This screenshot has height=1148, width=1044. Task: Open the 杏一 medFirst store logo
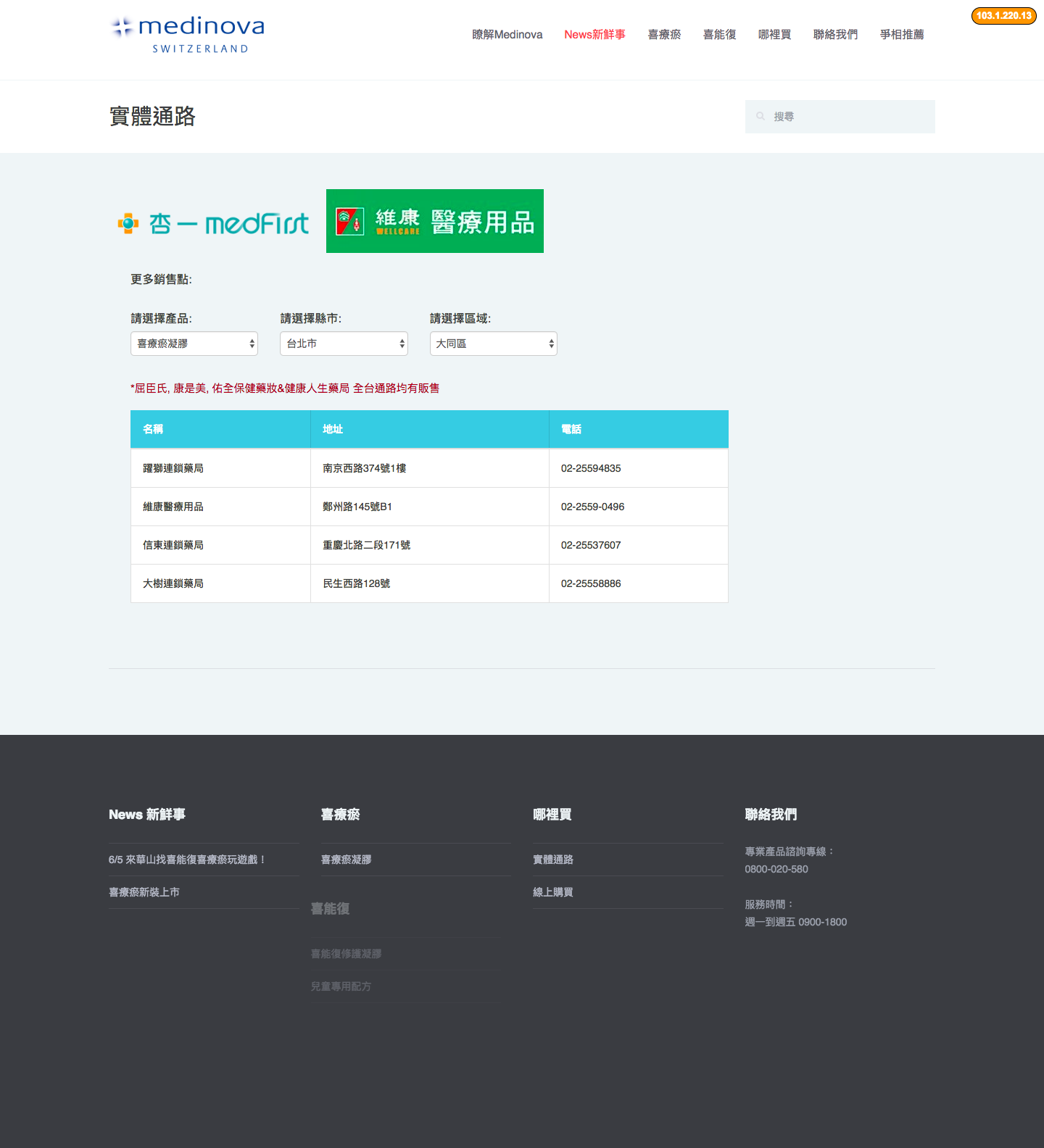pyautogui.click(x=214, y=223)
